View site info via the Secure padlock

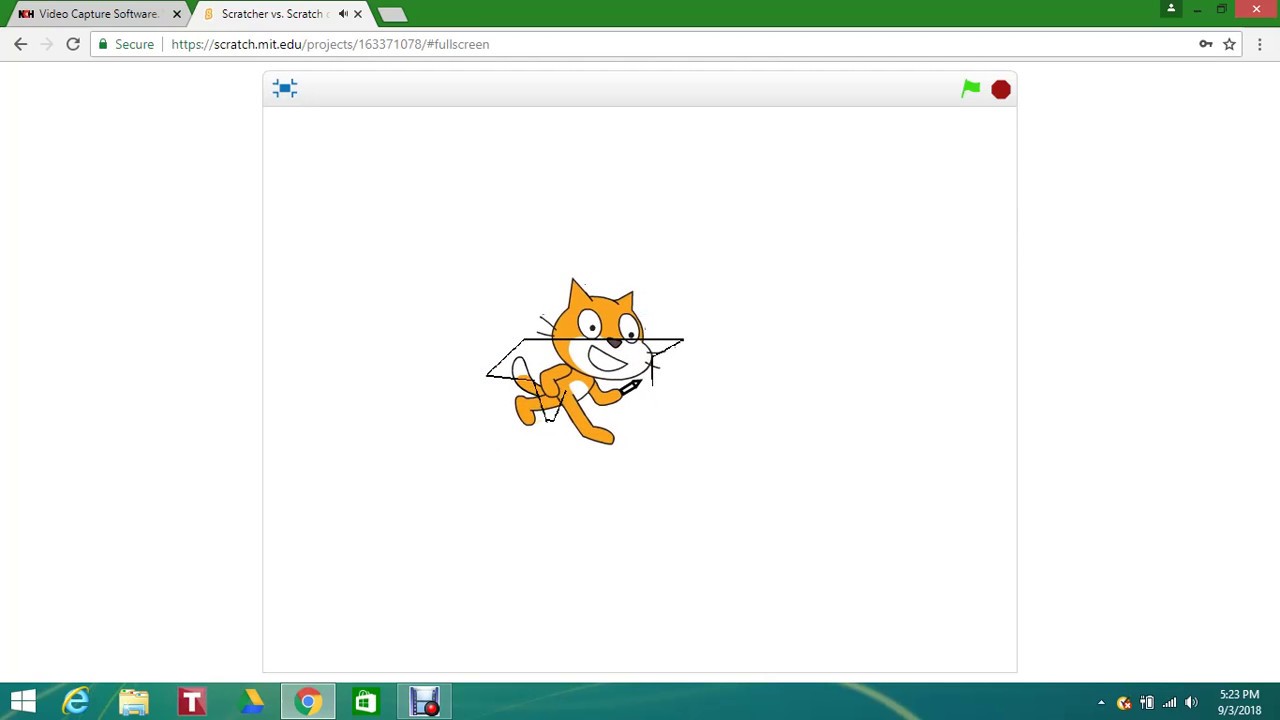126,44
